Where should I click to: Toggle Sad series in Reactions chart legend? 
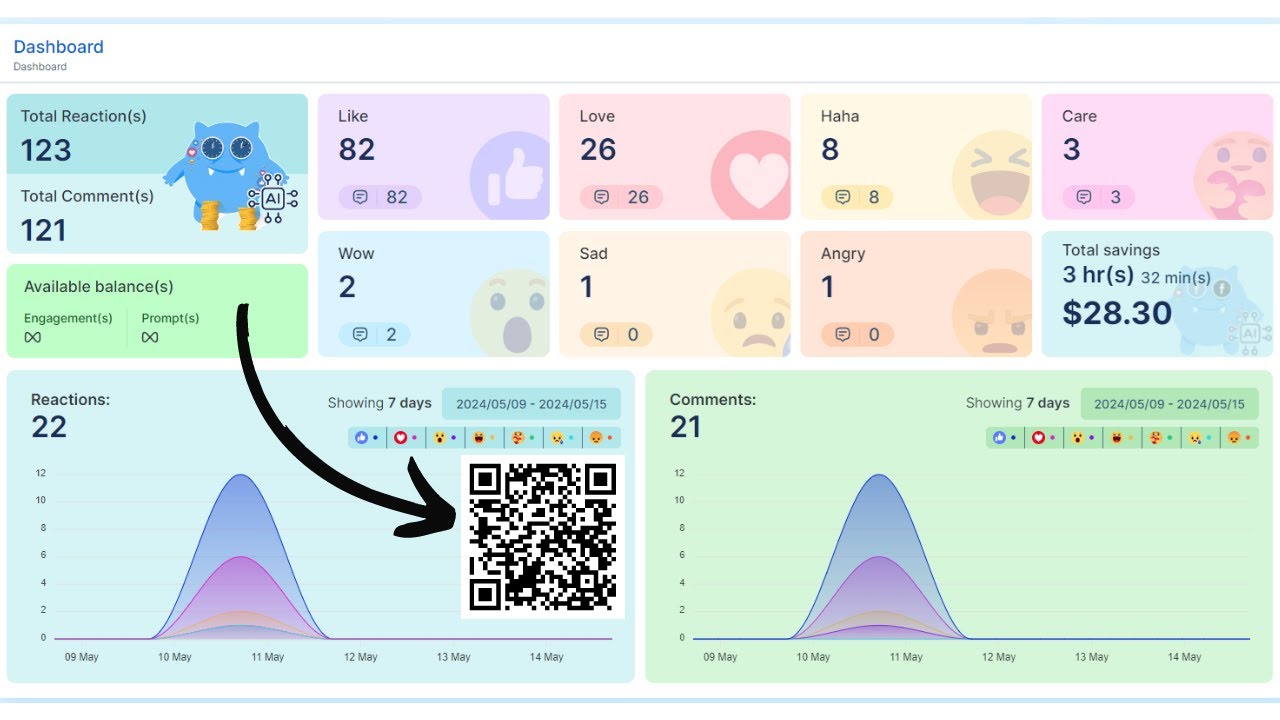(562, 438)
